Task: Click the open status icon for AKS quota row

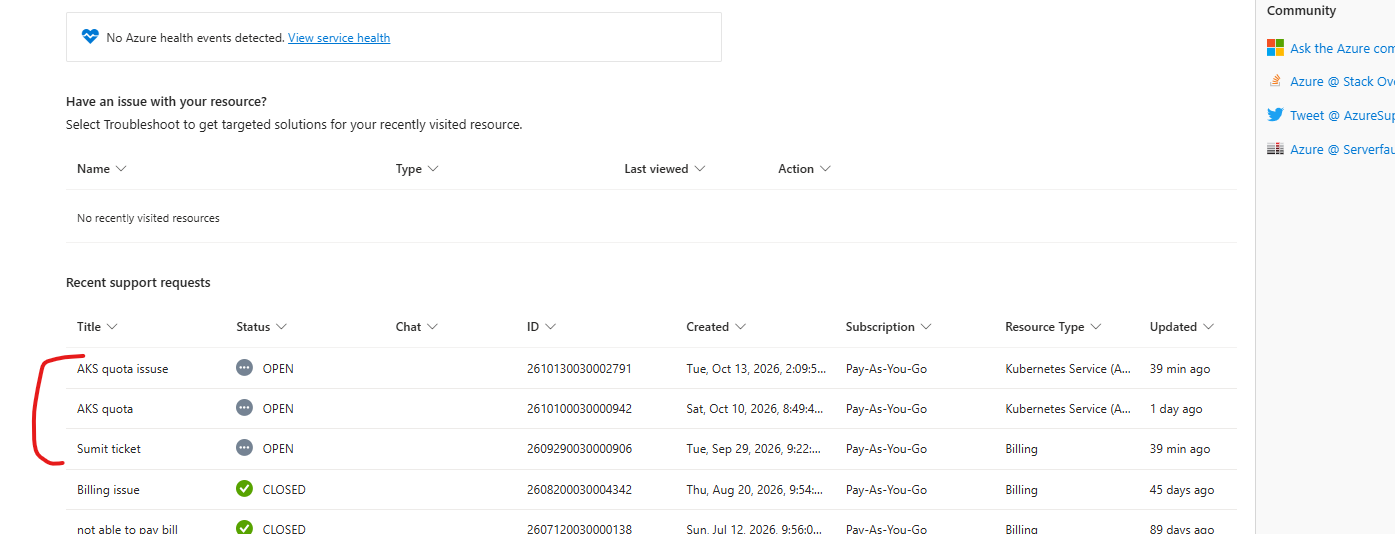Action: pos(244,408)
